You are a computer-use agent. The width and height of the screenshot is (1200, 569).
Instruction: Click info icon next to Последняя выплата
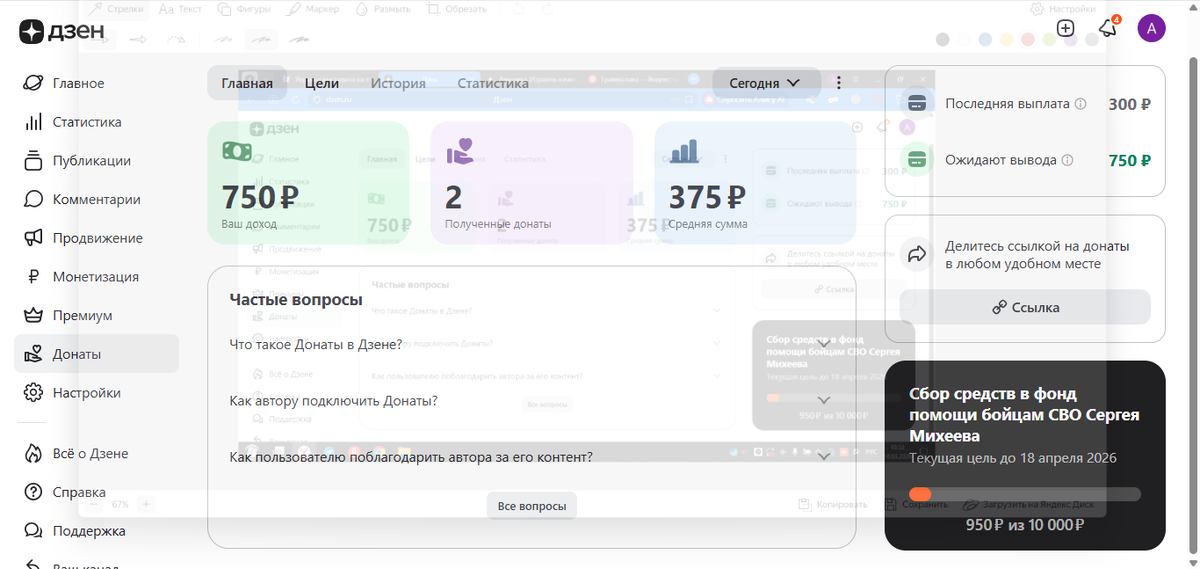pos(1080,104)
